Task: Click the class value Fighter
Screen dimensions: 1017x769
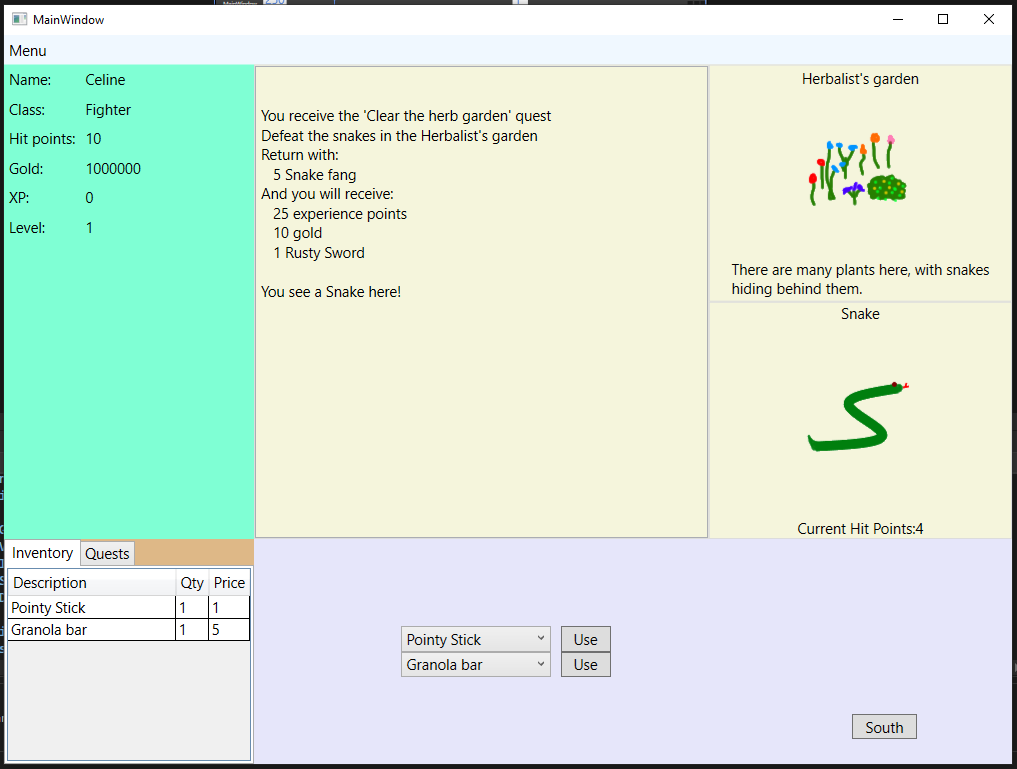Action: pyautogui.click(x=108, y=110)
